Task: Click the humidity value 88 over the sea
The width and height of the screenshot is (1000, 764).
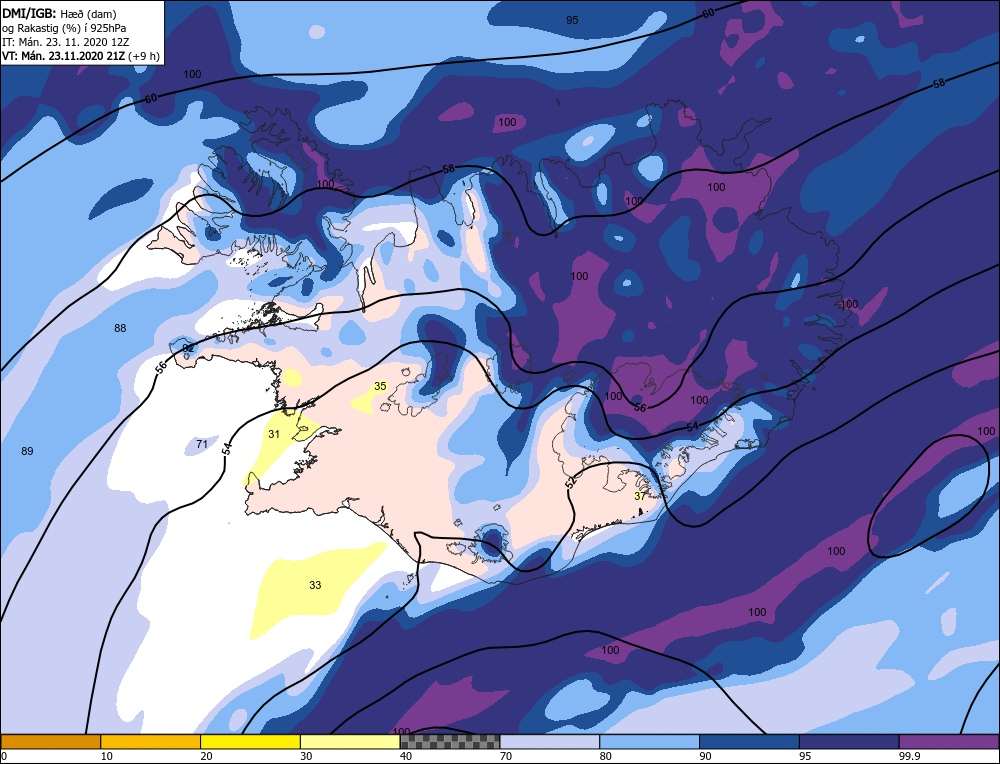Action: (x=120, y=328)
